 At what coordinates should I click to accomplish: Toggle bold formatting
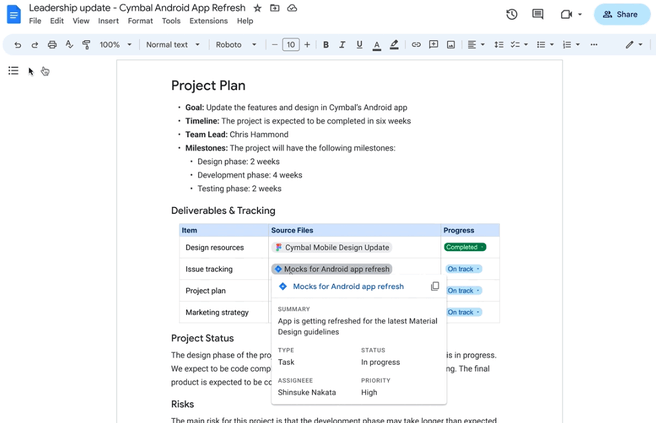point(325,45)
